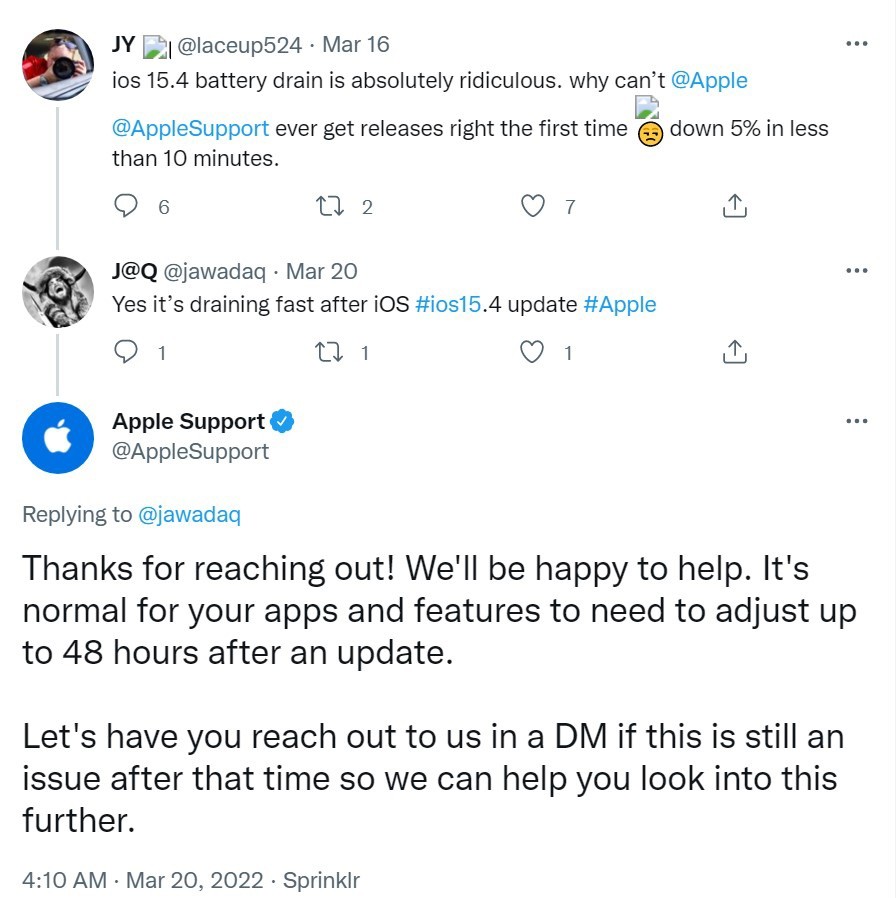
Task: Reply to J@Q's draining fast tweet
Action: (126, 352)
